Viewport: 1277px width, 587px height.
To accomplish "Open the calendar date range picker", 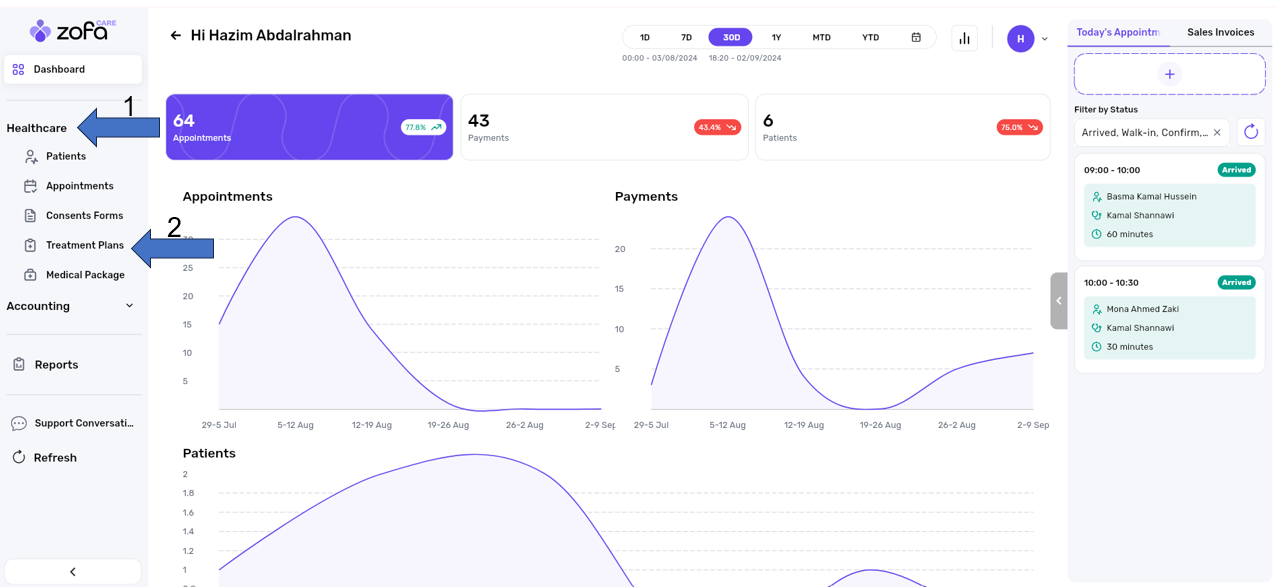I will point(915,38).
